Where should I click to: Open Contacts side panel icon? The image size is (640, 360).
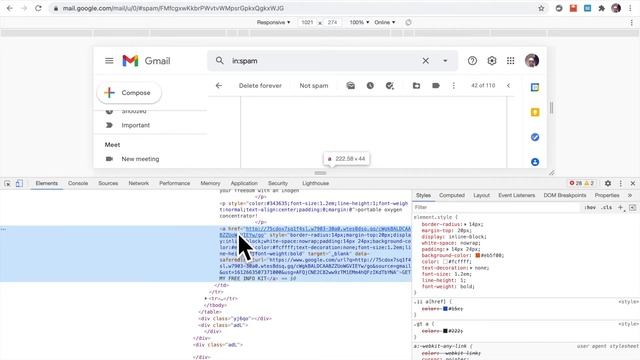tap(535, 162)
